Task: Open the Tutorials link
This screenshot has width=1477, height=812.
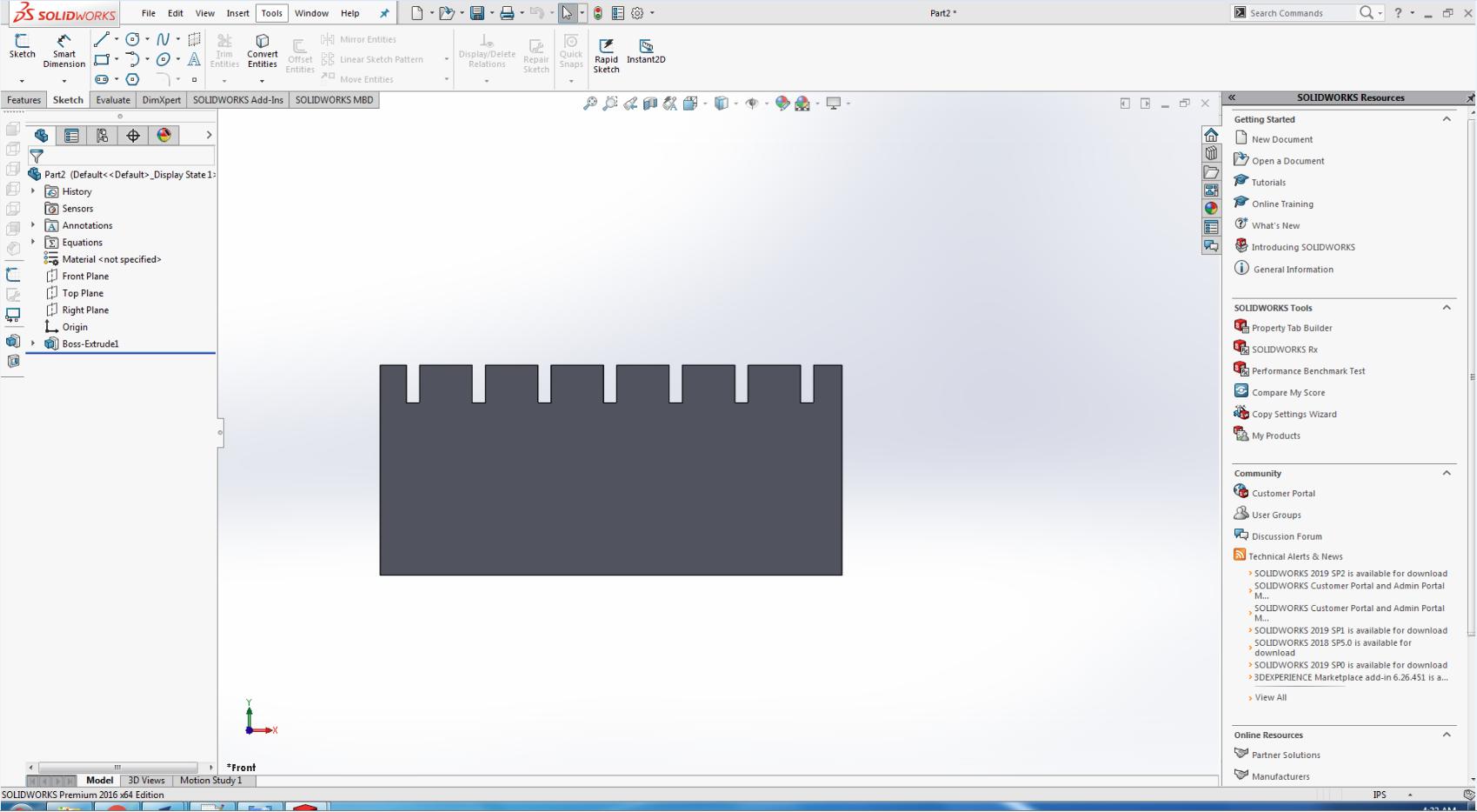Action: coord(1268,183)
